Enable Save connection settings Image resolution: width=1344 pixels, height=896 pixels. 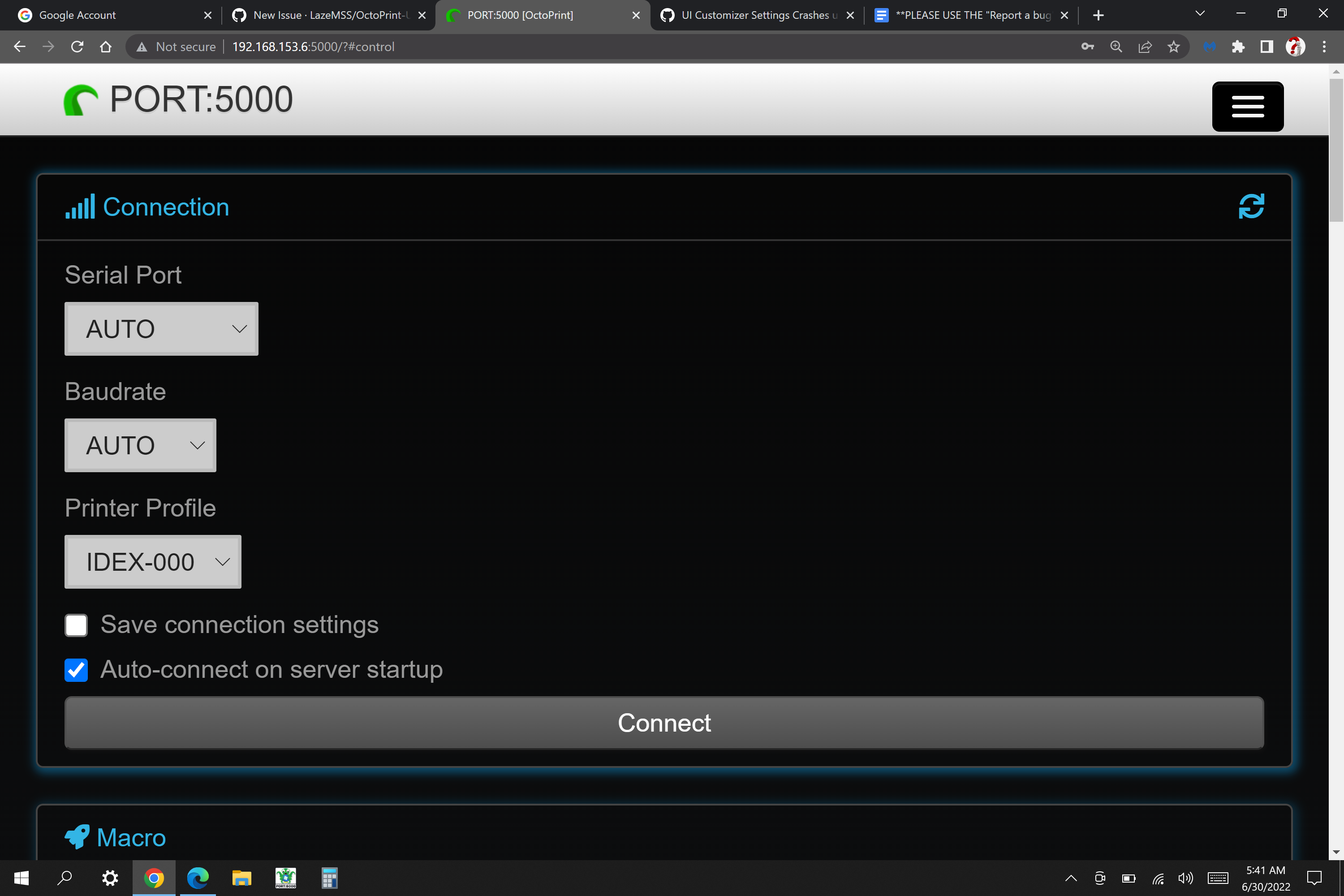76,625
